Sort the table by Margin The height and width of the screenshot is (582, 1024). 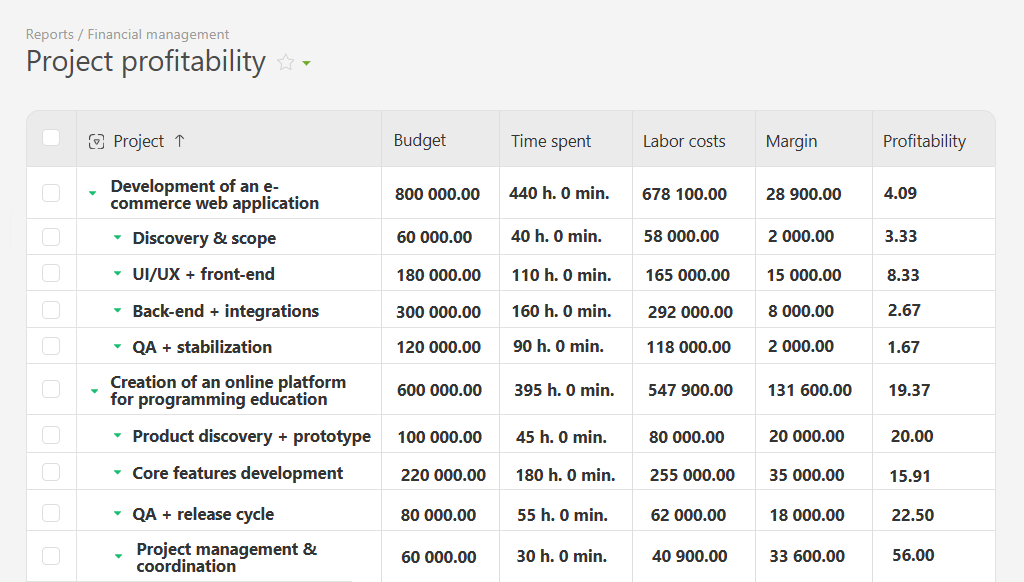click(791, 140)
